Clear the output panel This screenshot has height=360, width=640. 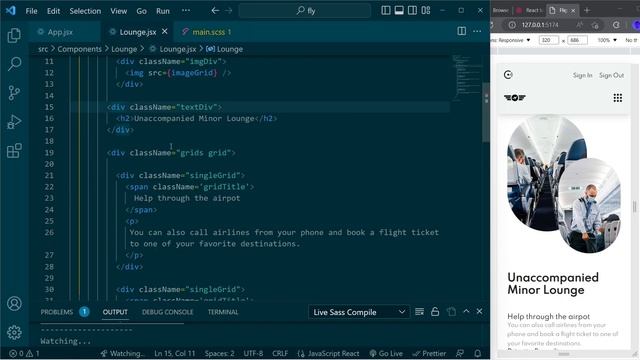coord(419,312)
